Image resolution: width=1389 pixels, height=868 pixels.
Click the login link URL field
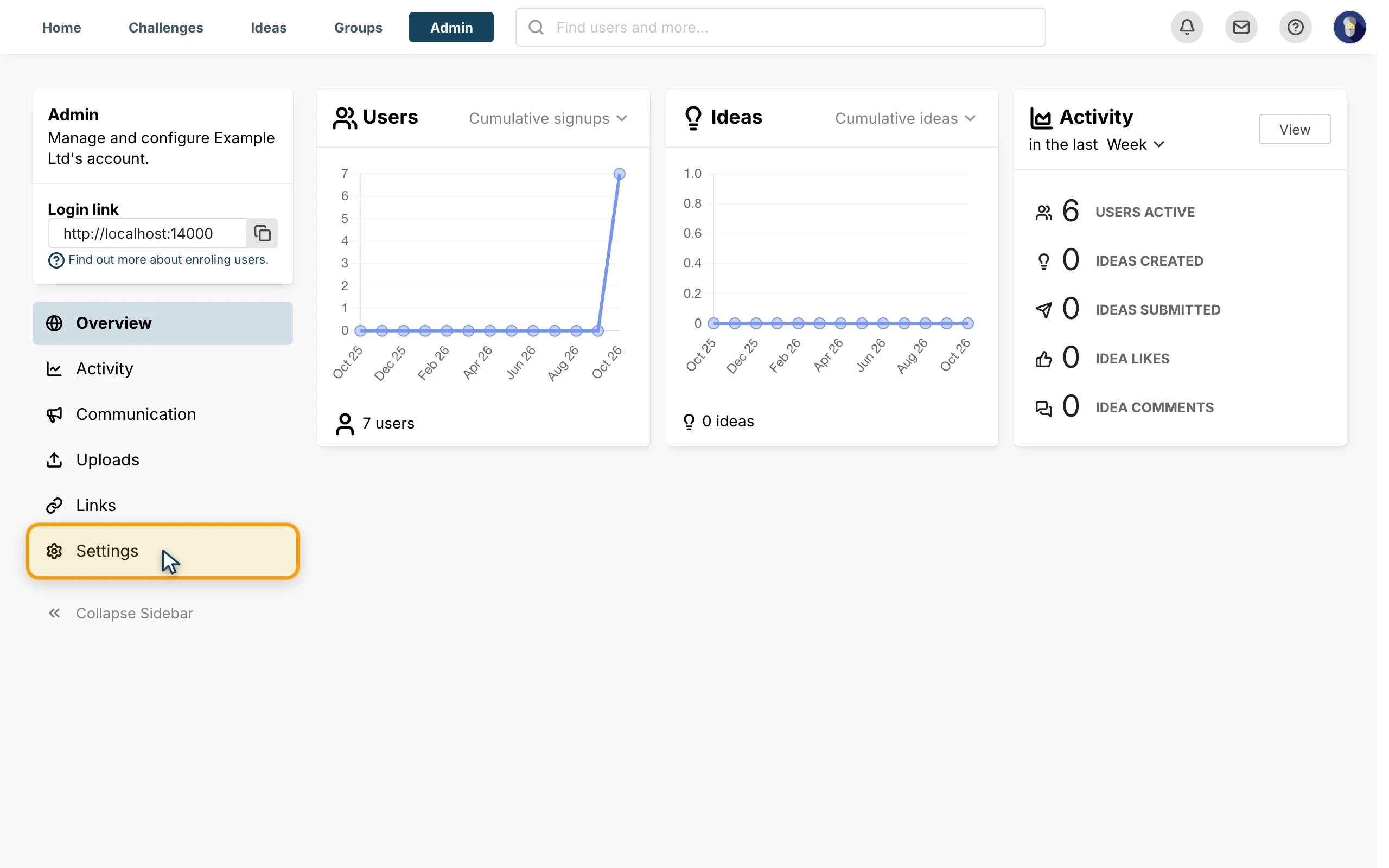148,234
